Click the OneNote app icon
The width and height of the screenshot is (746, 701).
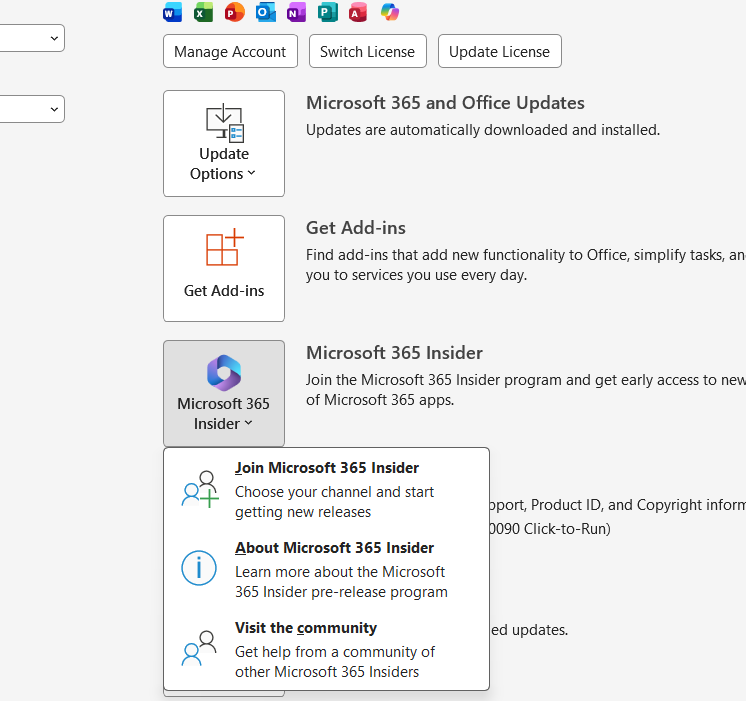296,12
